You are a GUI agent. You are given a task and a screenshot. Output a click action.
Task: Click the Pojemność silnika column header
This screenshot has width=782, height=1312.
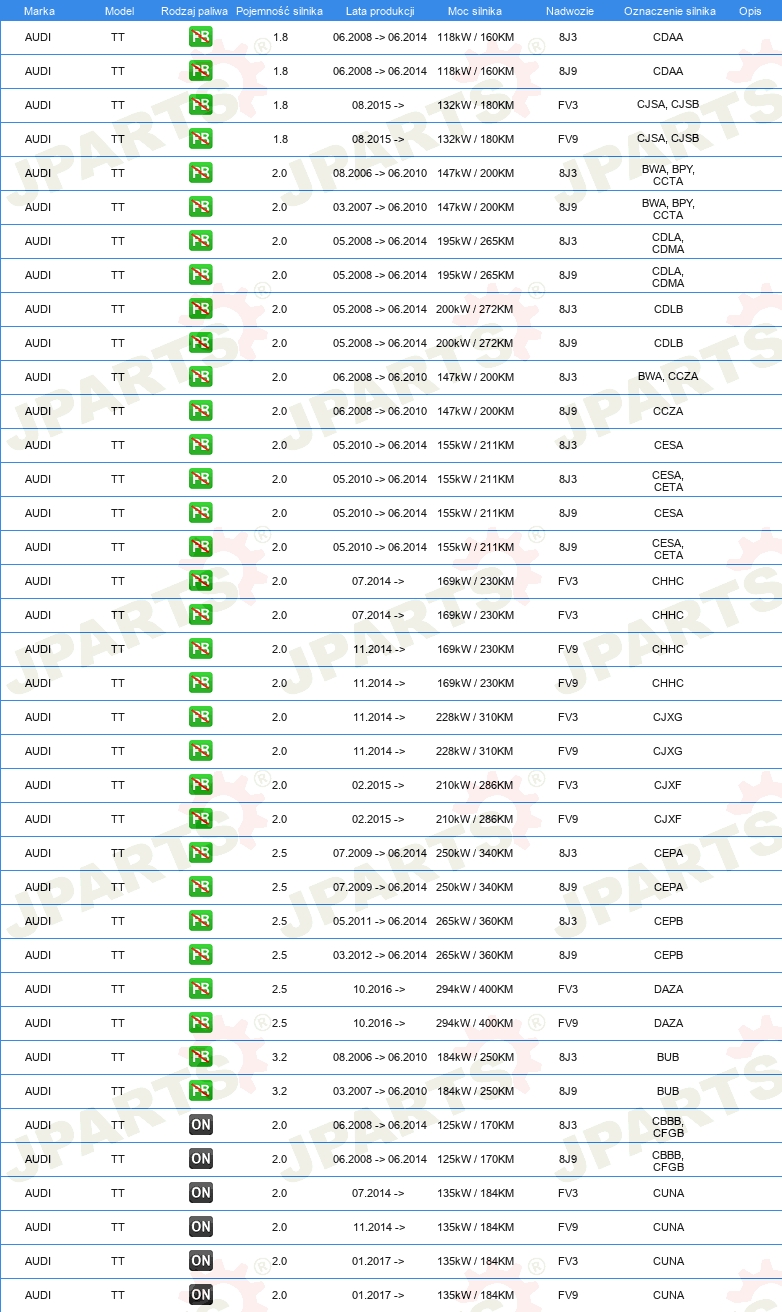click(280, 10)
